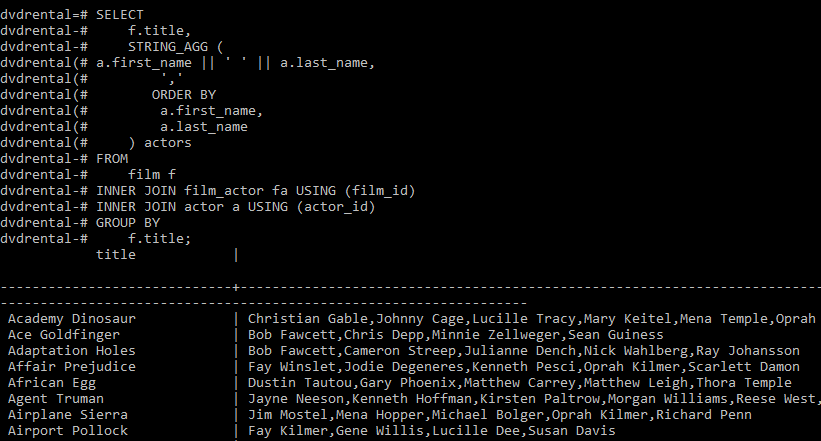Click the title column header
Screen dimensions: 821x441
[116, 255]
